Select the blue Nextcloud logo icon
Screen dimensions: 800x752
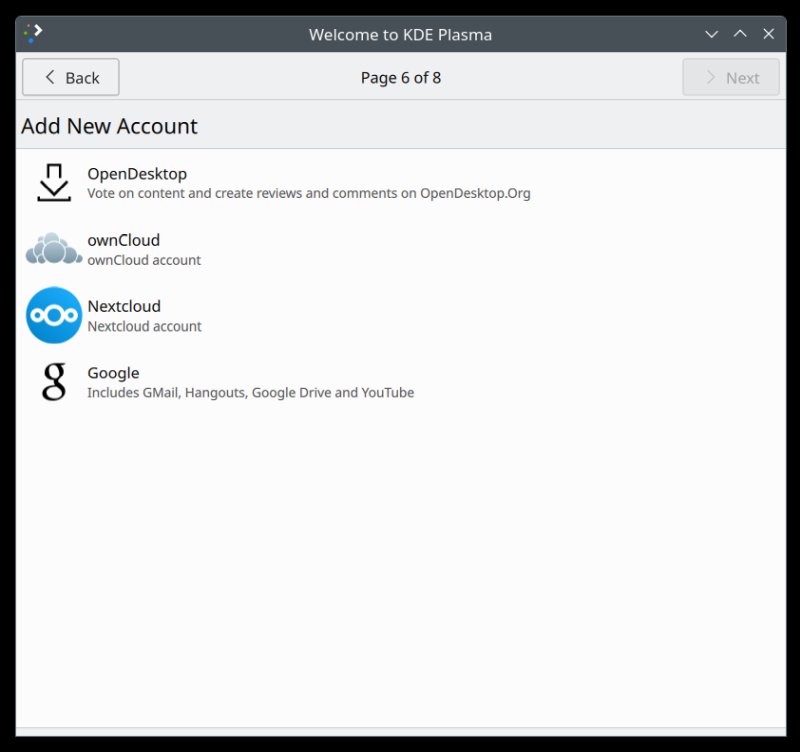(53, 315)
